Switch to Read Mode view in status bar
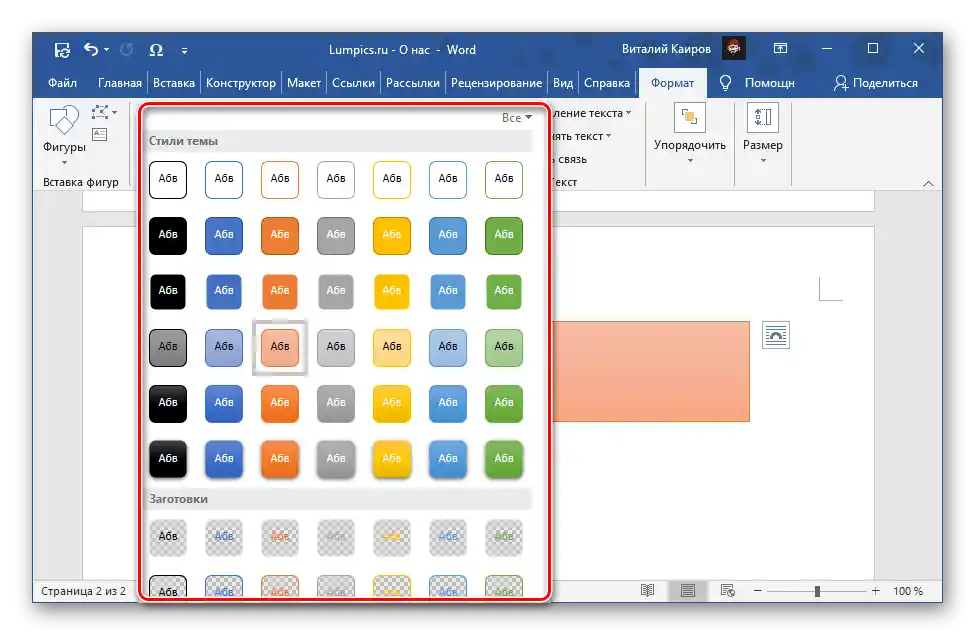975x635 pixels. [x=647, y=590]
